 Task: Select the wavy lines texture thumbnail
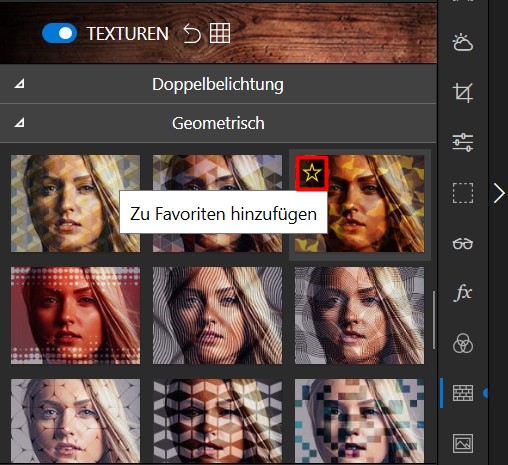(217, 315)
